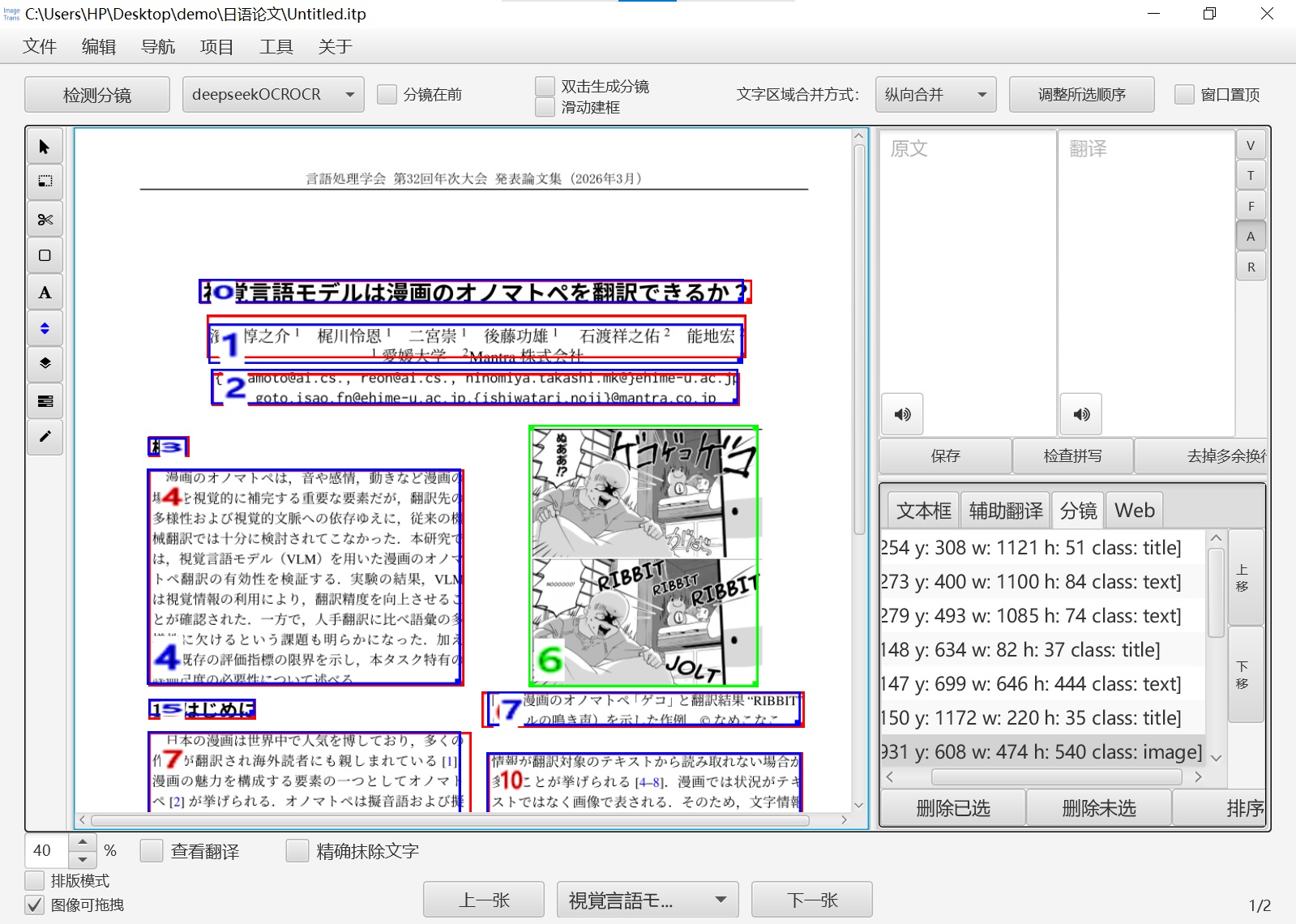Select the pencil edit tool

(45, 437)
